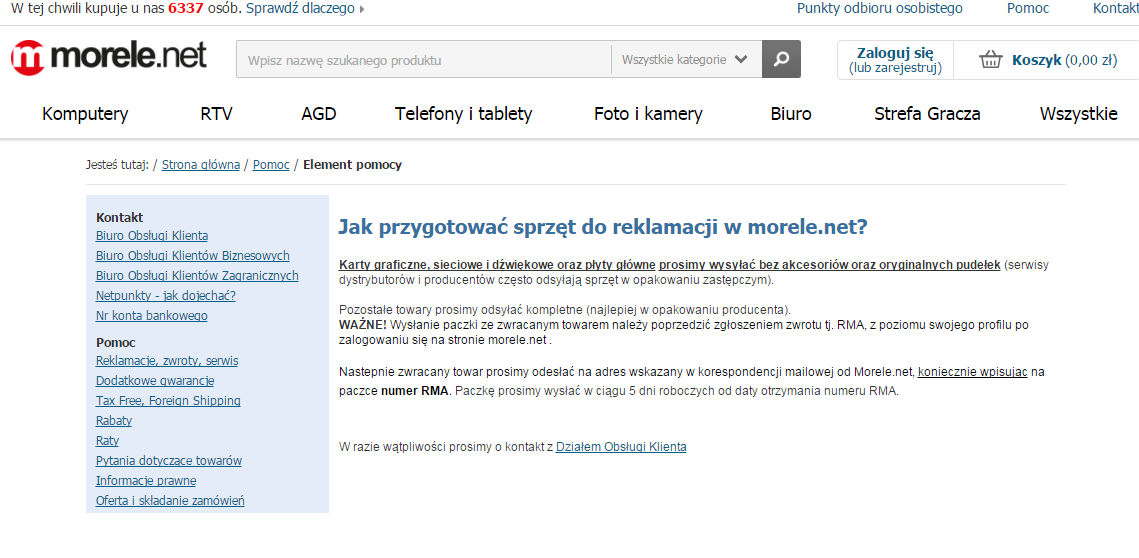The image size is (1139, 558).
Task: Open Nr konta bankowego link
Action: coord(152,316)
